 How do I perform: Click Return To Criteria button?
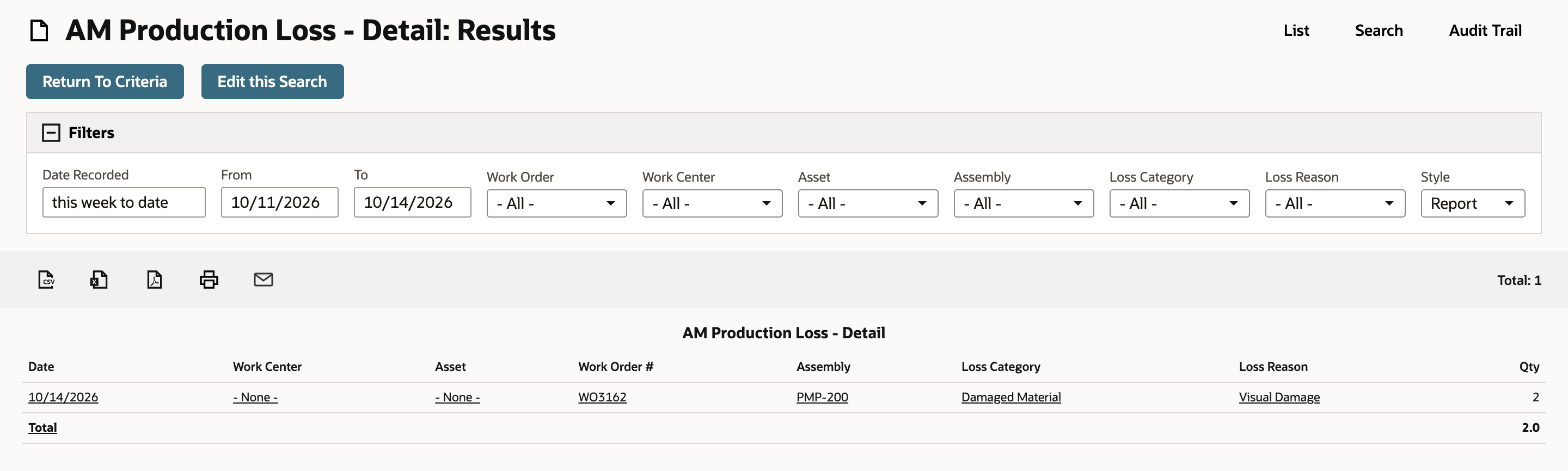105,82
